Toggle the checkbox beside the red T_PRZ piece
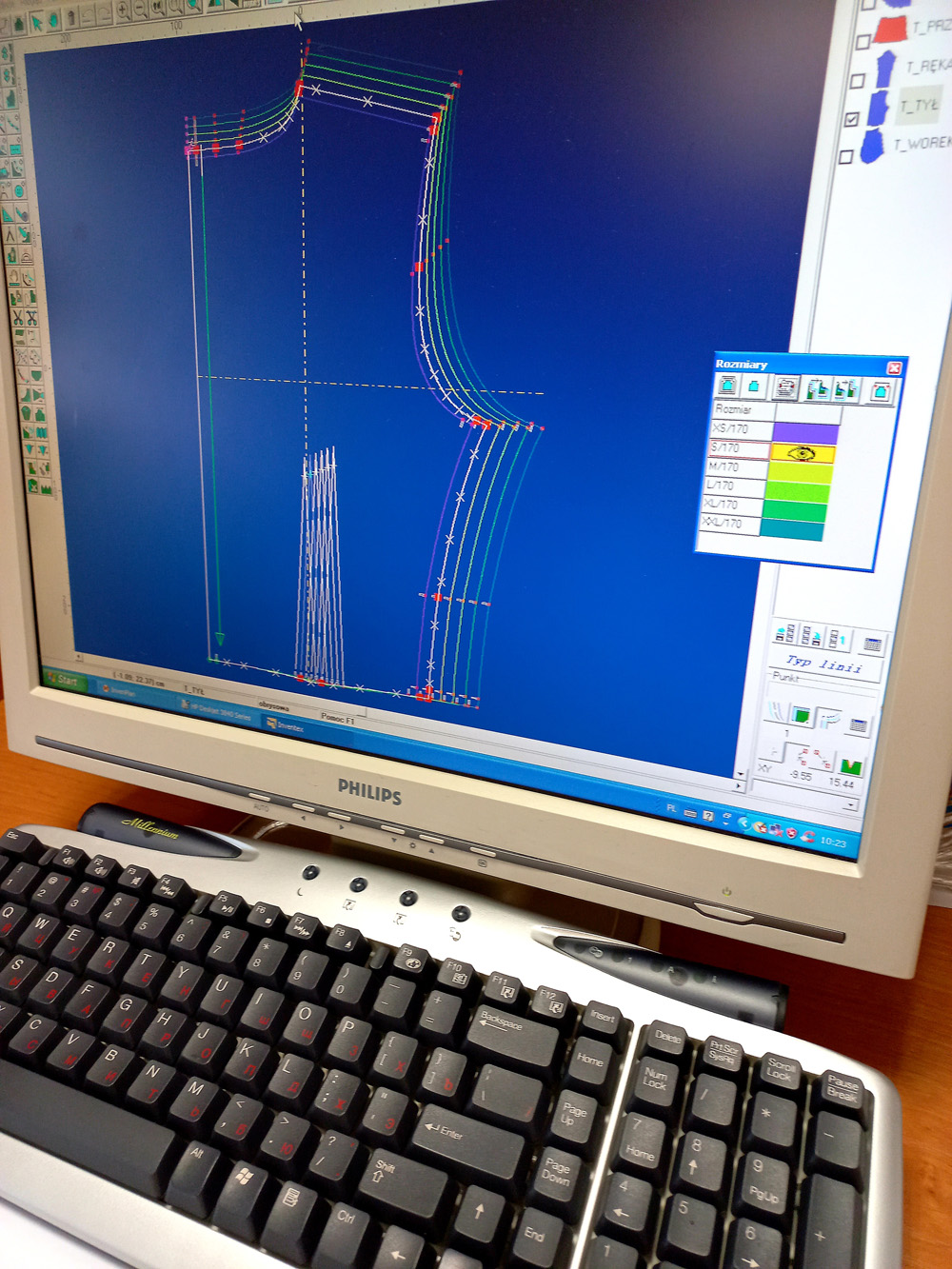952x1269 pixels. 863,41
